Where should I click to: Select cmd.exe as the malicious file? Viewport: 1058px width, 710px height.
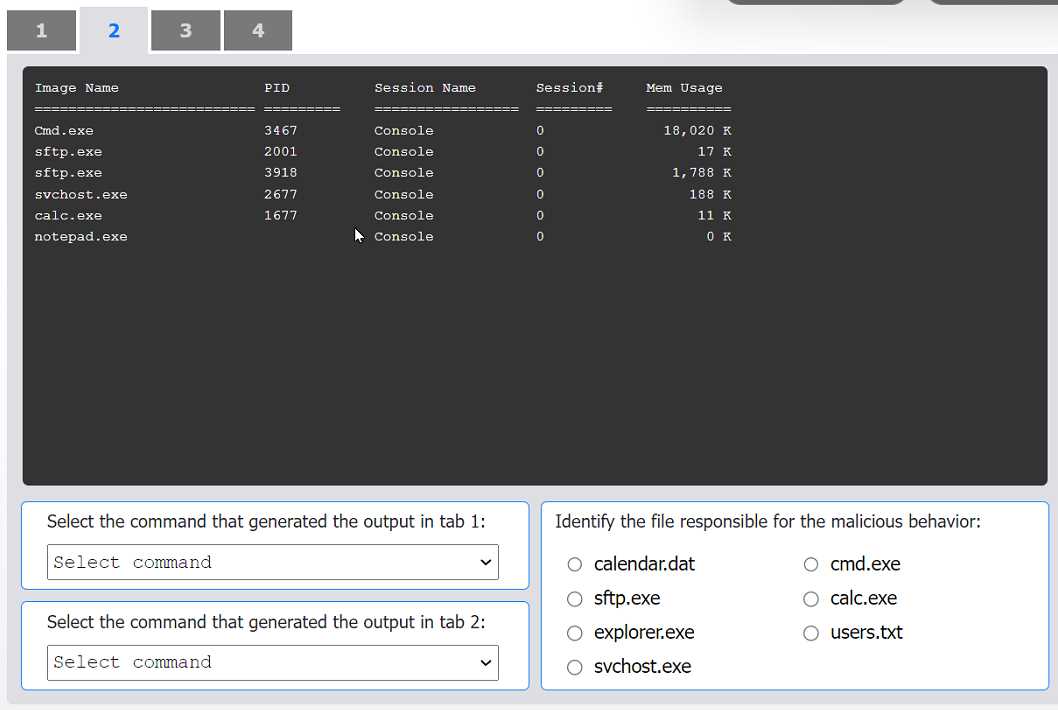(x=811, y=564)
